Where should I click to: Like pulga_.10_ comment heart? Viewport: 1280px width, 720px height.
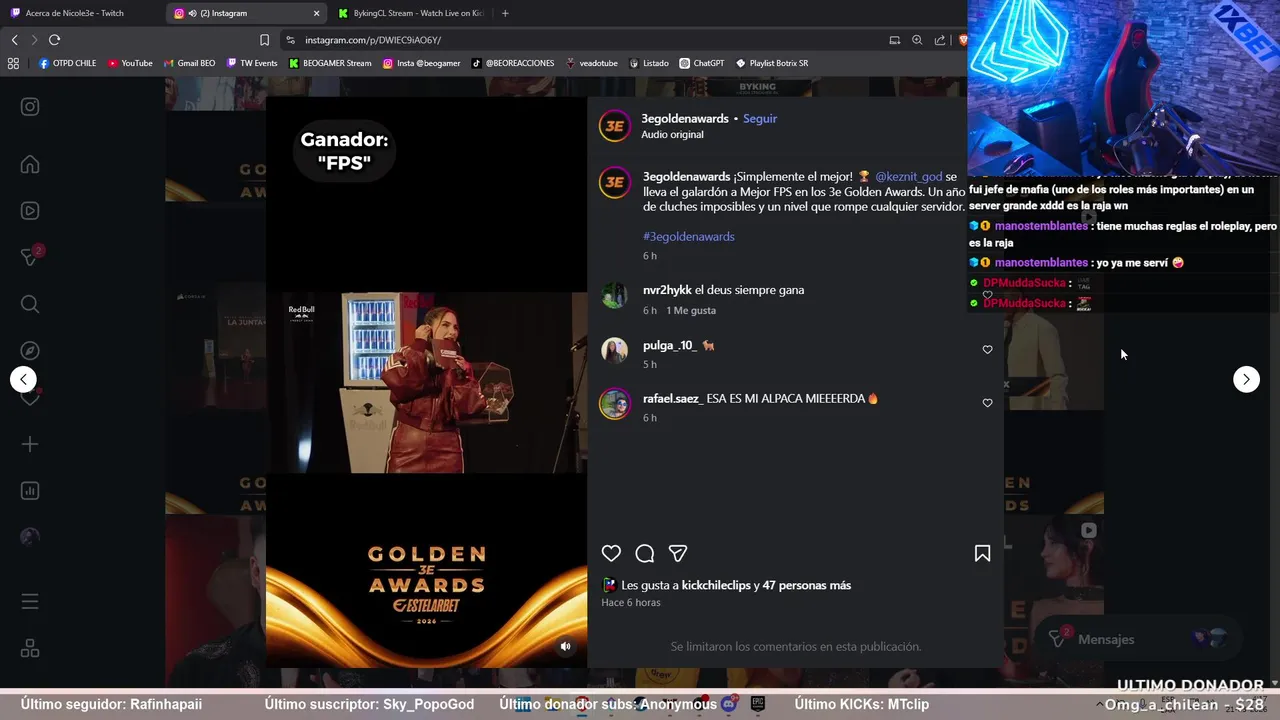[987, 350]
